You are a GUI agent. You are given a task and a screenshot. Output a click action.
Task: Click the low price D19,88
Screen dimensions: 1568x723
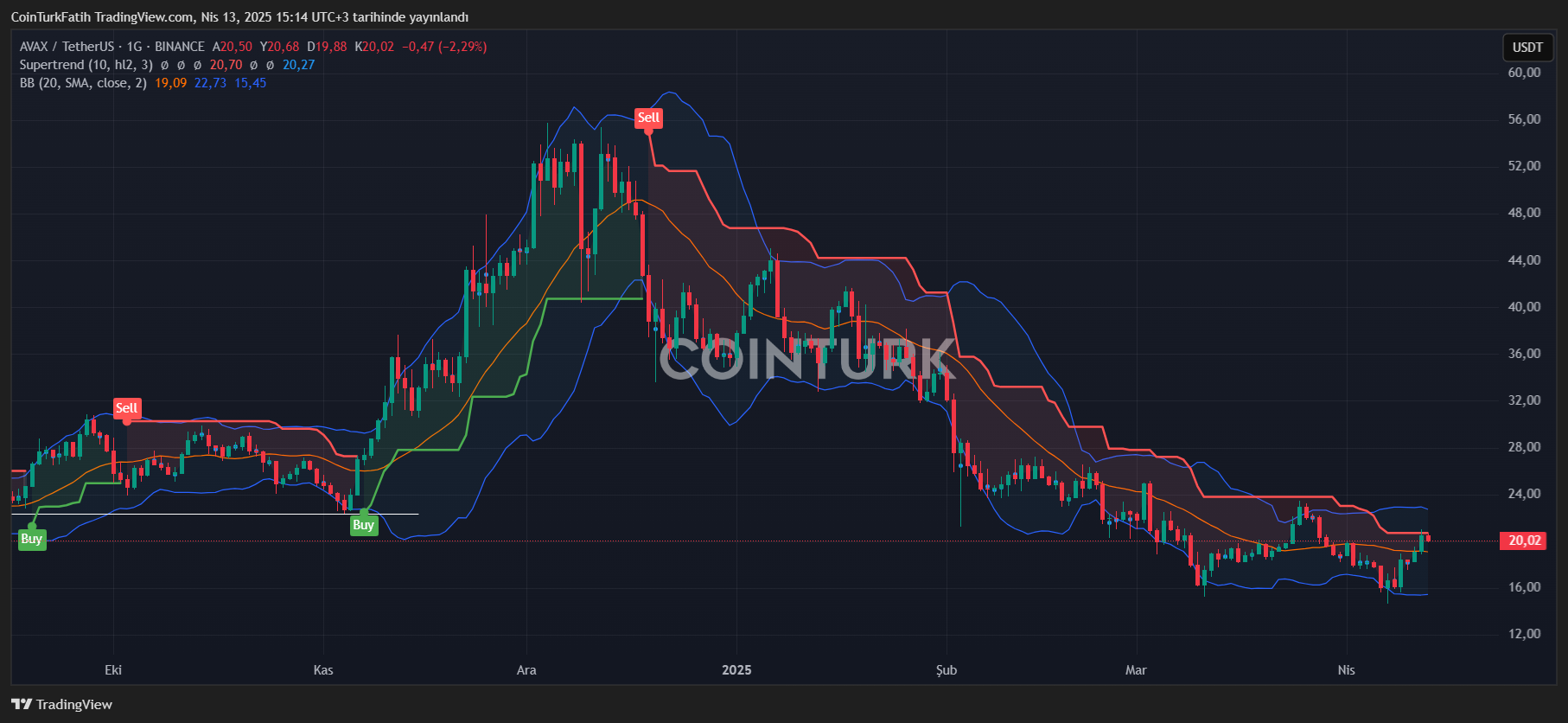tap(328, 47)
